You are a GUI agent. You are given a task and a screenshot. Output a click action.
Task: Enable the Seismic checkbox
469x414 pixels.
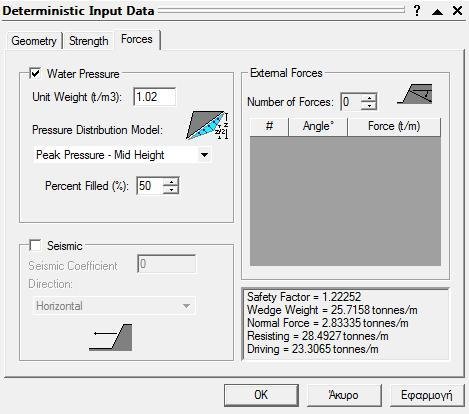[x=35, y=245]
